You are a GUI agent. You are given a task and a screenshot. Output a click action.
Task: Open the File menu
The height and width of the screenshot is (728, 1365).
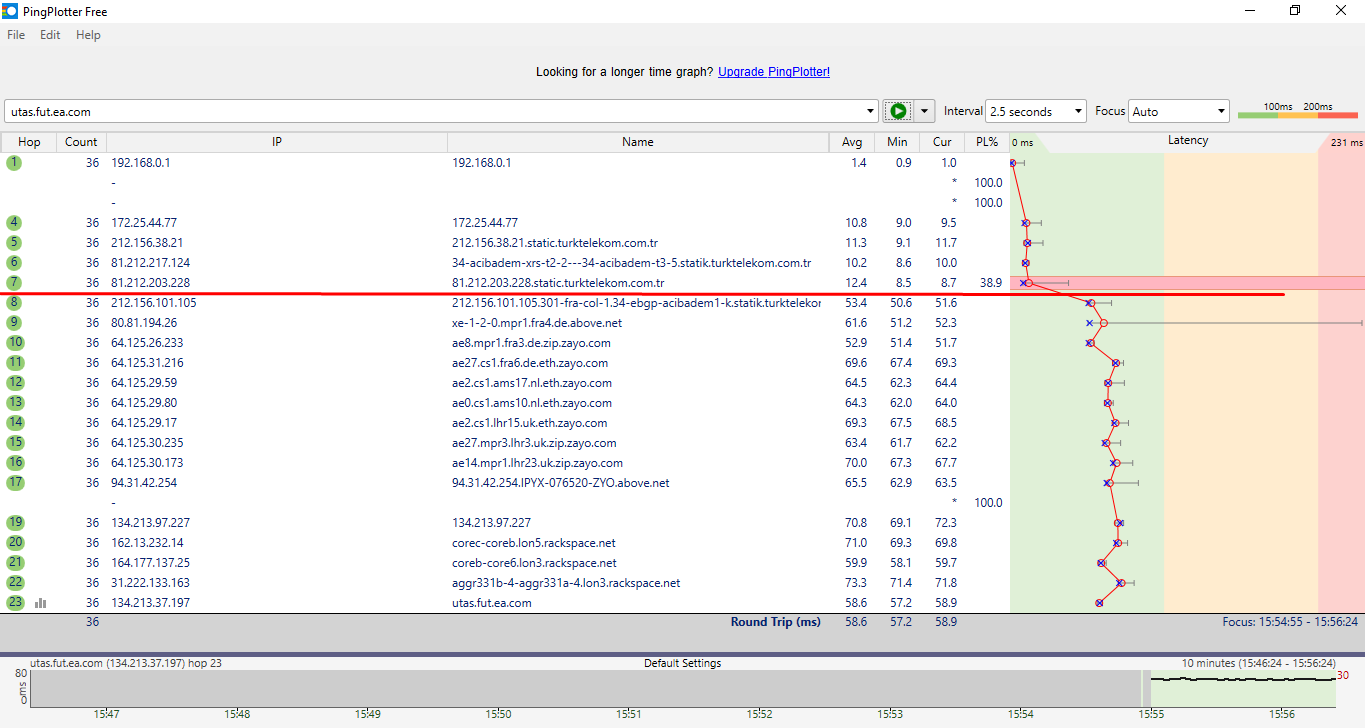click(16, 35)
